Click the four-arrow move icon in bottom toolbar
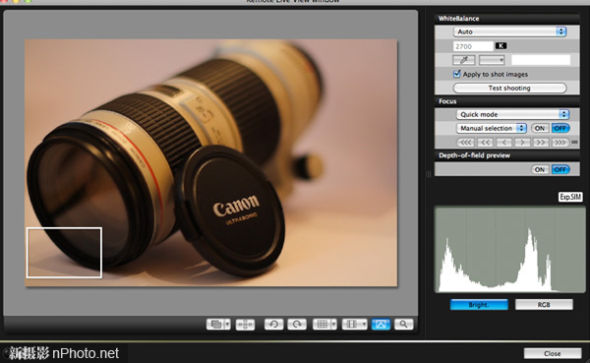The image size is (590, 363). point(245,324)
